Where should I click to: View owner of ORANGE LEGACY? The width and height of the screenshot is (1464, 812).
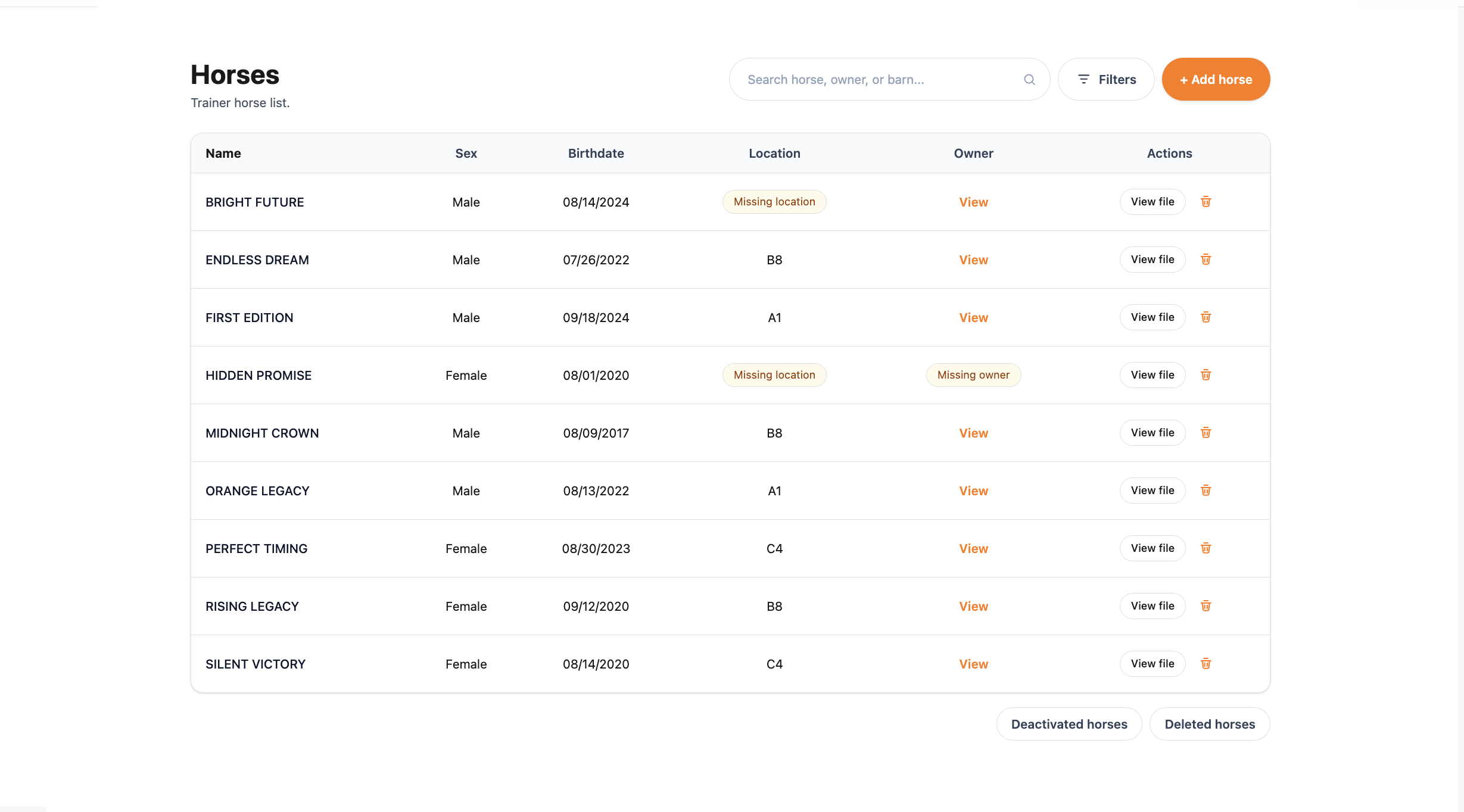tap(973, 491)
